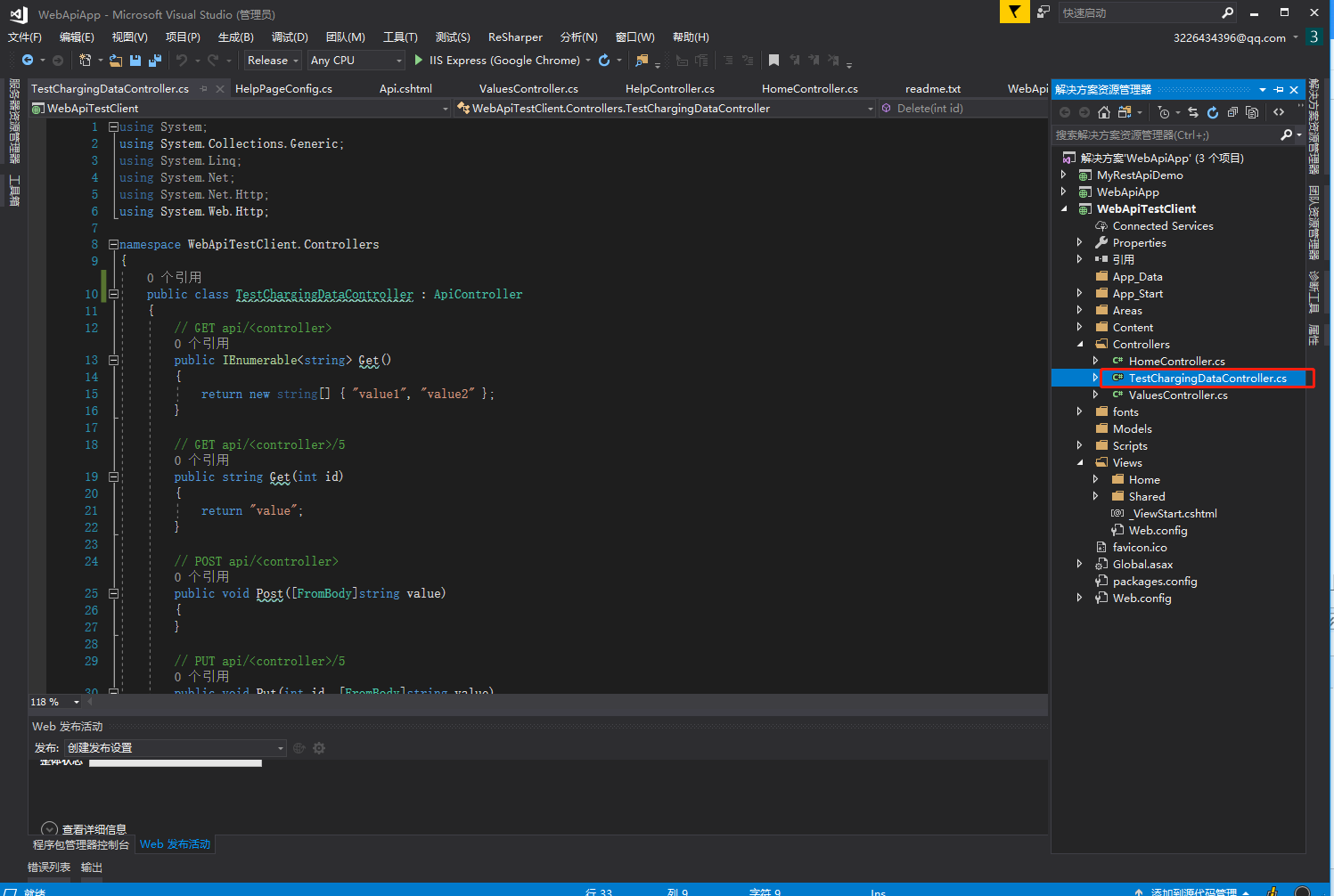The width and height of the screenshot is (1334, 896).
Task: Click the Save All multi-disk icon
Action: click(x=155, y=61)
